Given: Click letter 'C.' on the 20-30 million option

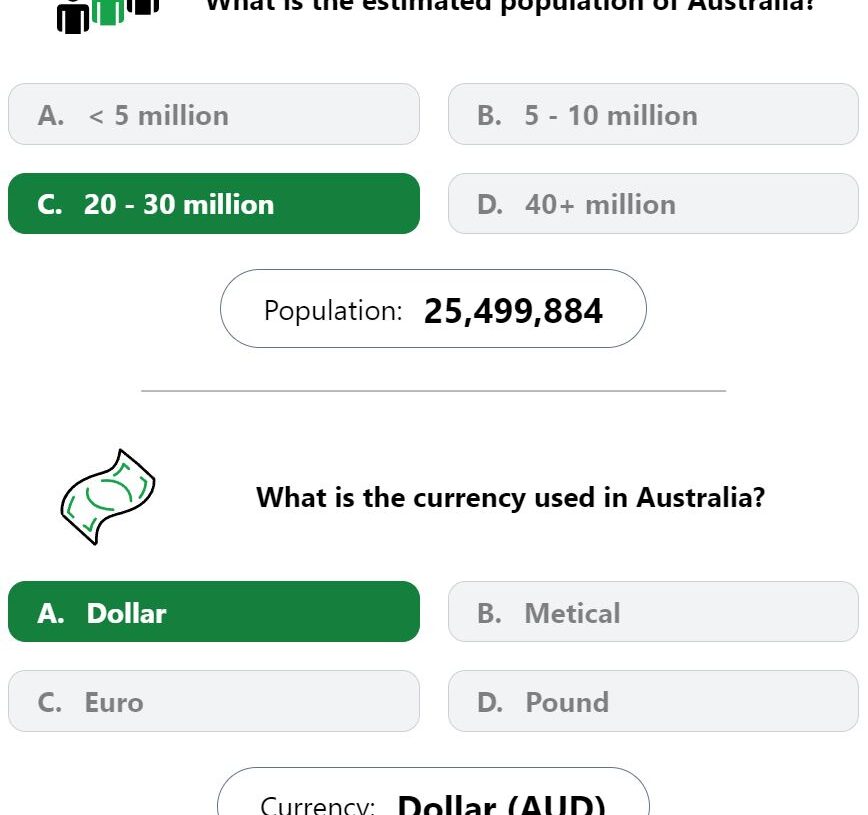Looking at the screenshot, I should coord(50,204).
